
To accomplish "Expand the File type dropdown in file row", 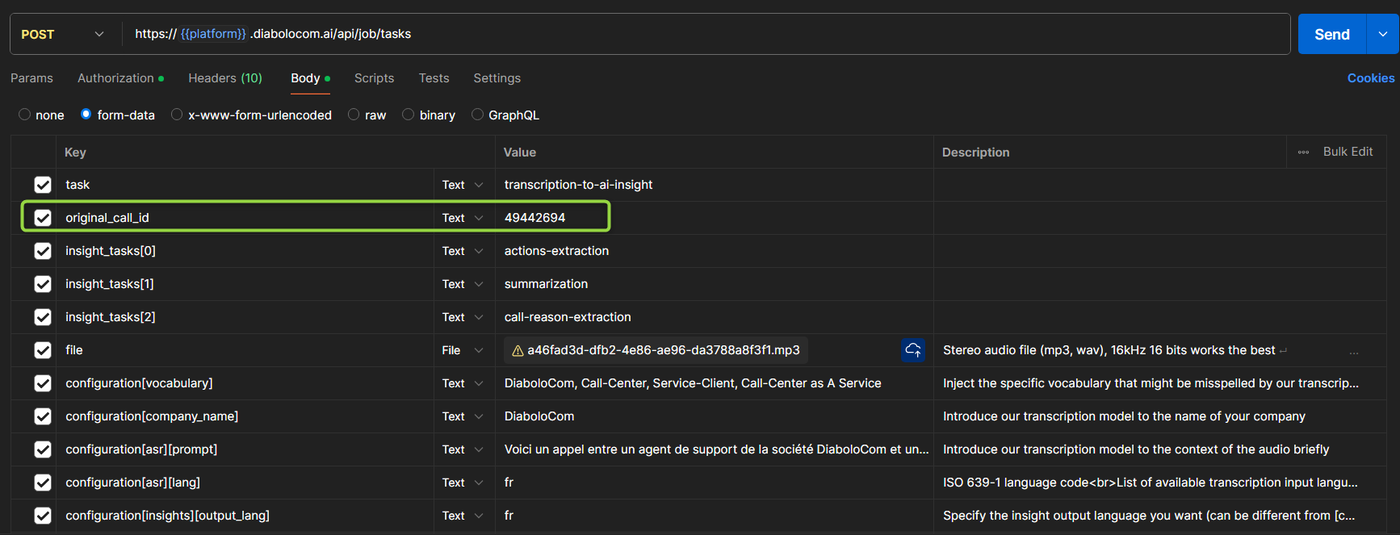I will [x=463, y=350].
